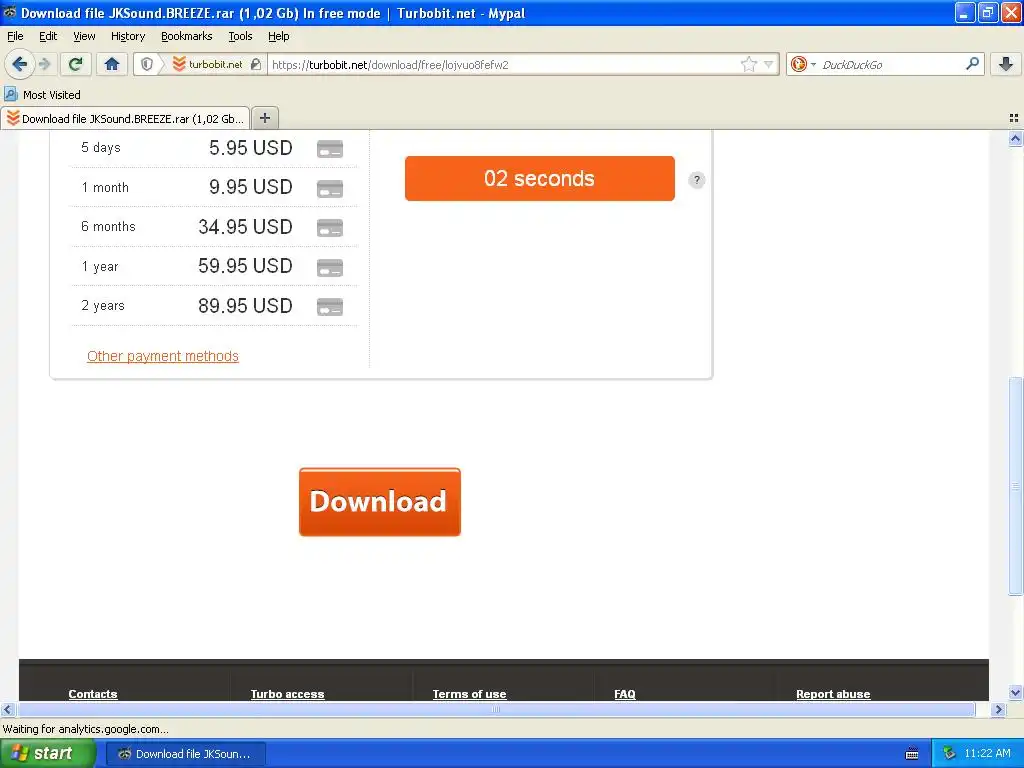This screenshot has width=1024, height=768.
Task: Select the 59.95 USD price
Action: point(246,266)
